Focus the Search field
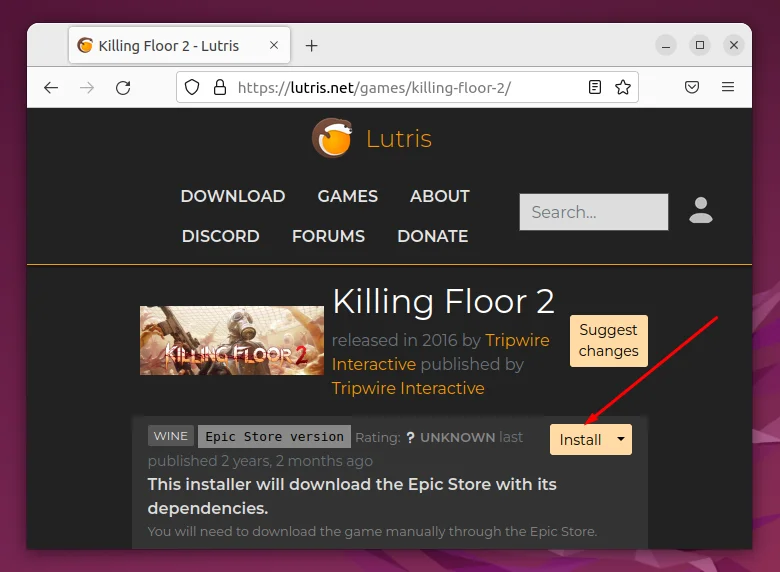This screenshot has height=572, width=780. (594, 212)
